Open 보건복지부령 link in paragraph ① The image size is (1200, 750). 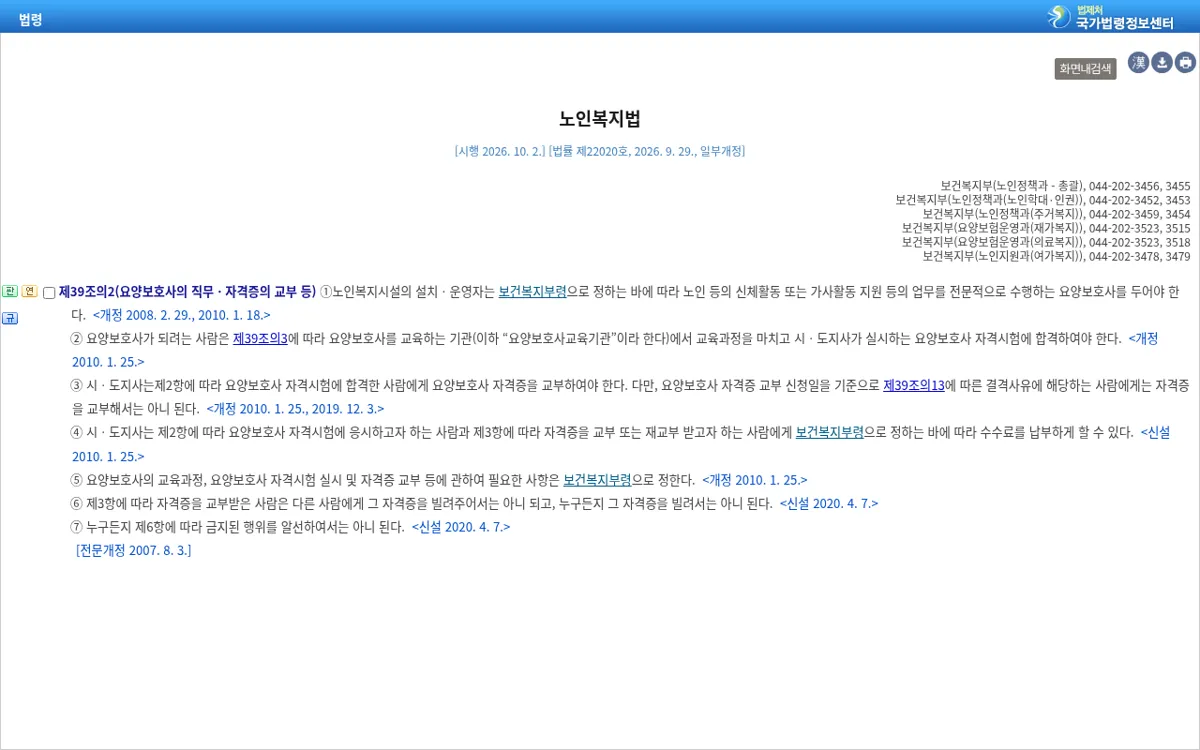coord(532,292)
